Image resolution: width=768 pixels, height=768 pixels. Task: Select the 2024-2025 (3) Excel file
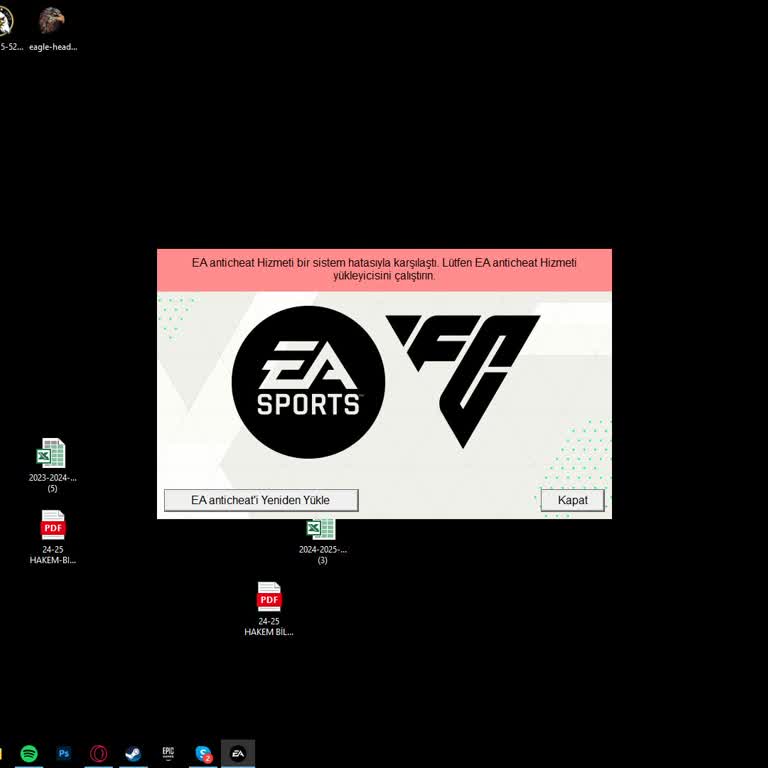[x=322, y=541]
